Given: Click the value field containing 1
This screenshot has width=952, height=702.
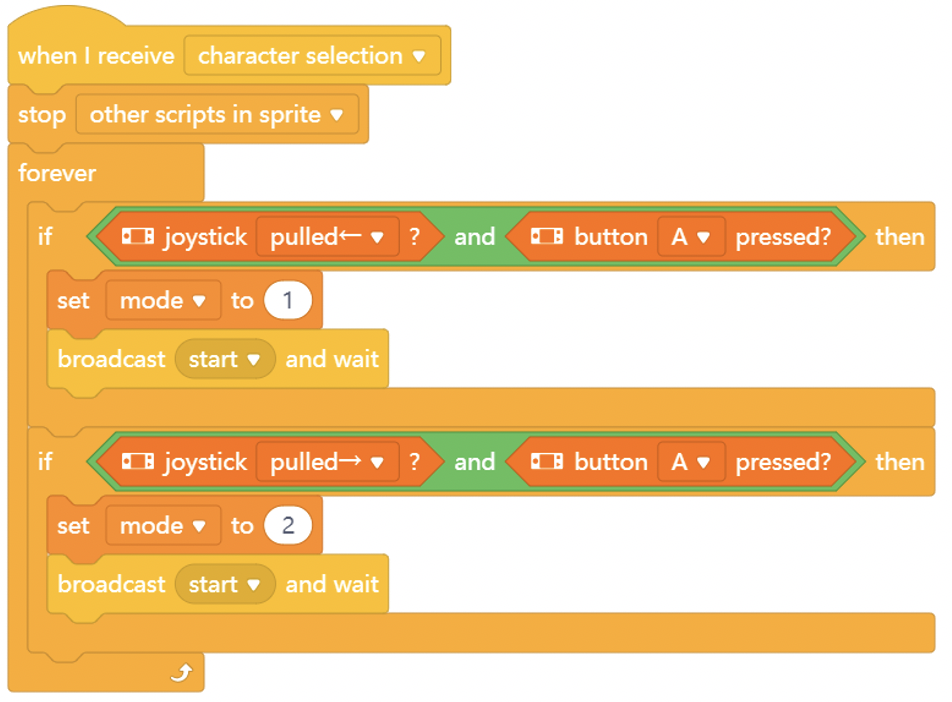Looking at the screenshot, I should (288, 300).
